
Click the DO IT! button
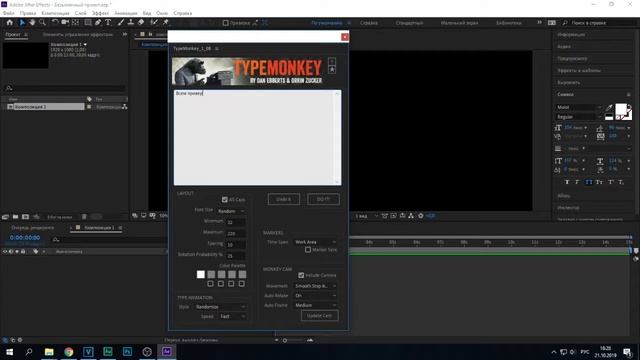tap(323, 199)
